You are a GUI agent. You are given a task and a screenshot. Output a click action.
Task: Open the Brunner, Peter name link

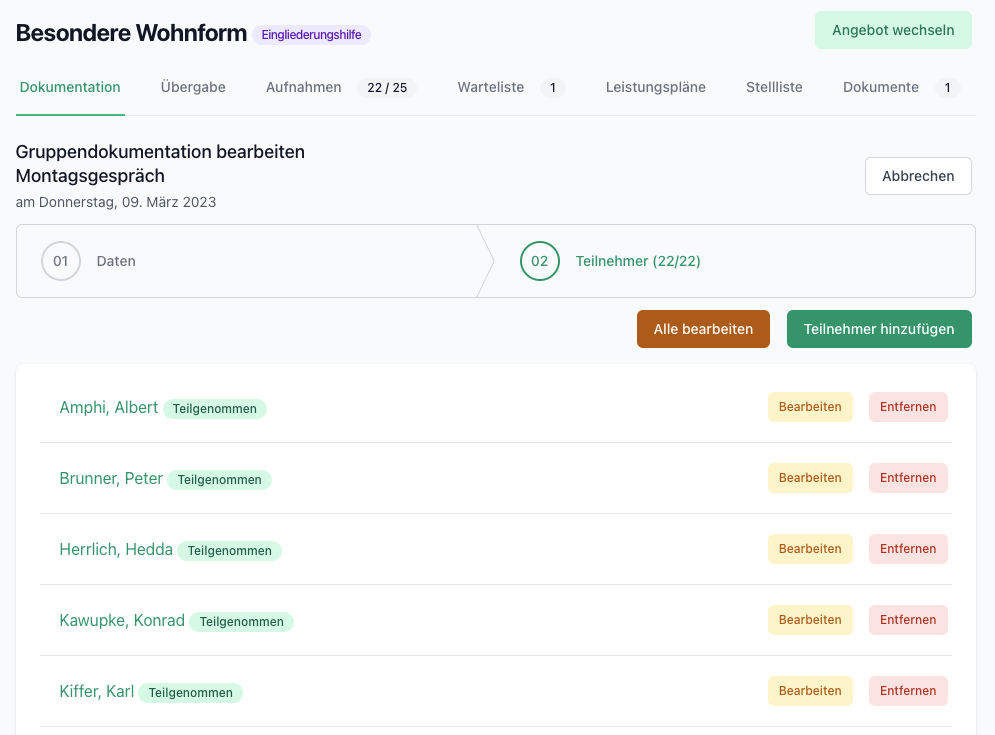pyautogui.click(x=111, y=479)
